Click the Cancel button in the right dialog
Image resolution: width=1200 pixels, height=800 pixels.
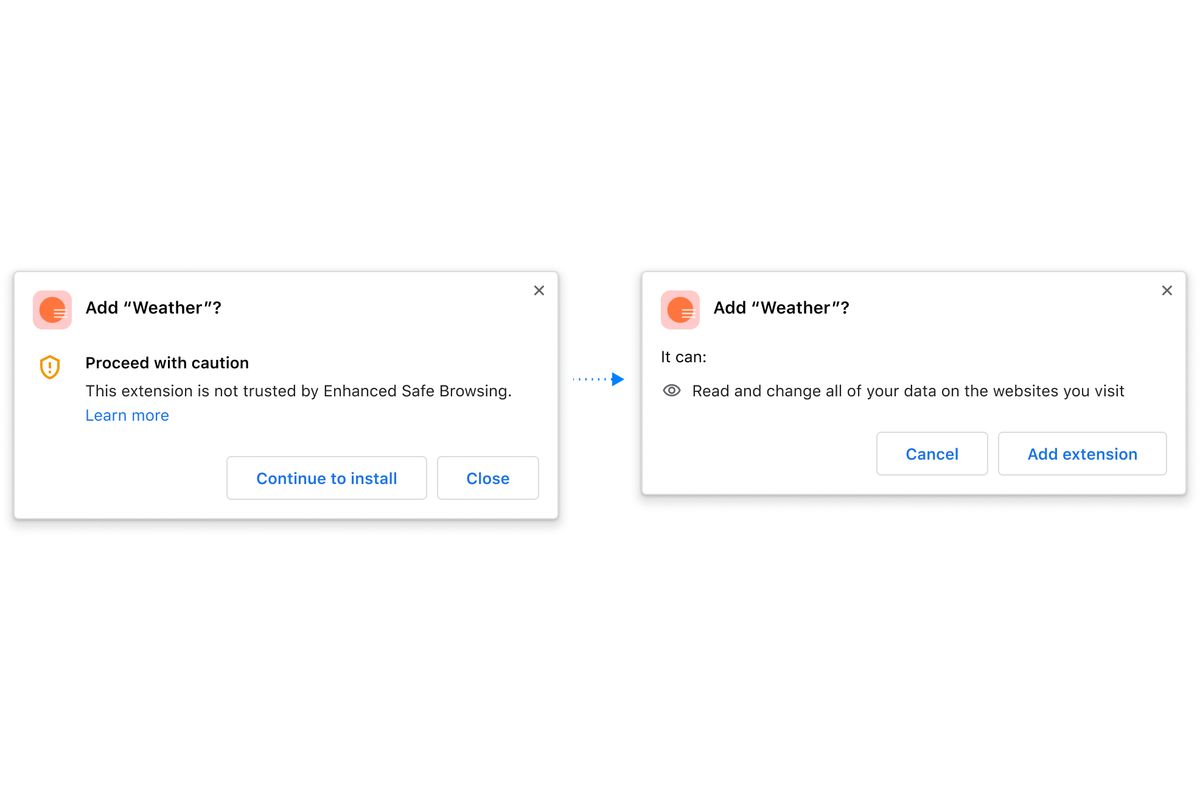931,453
